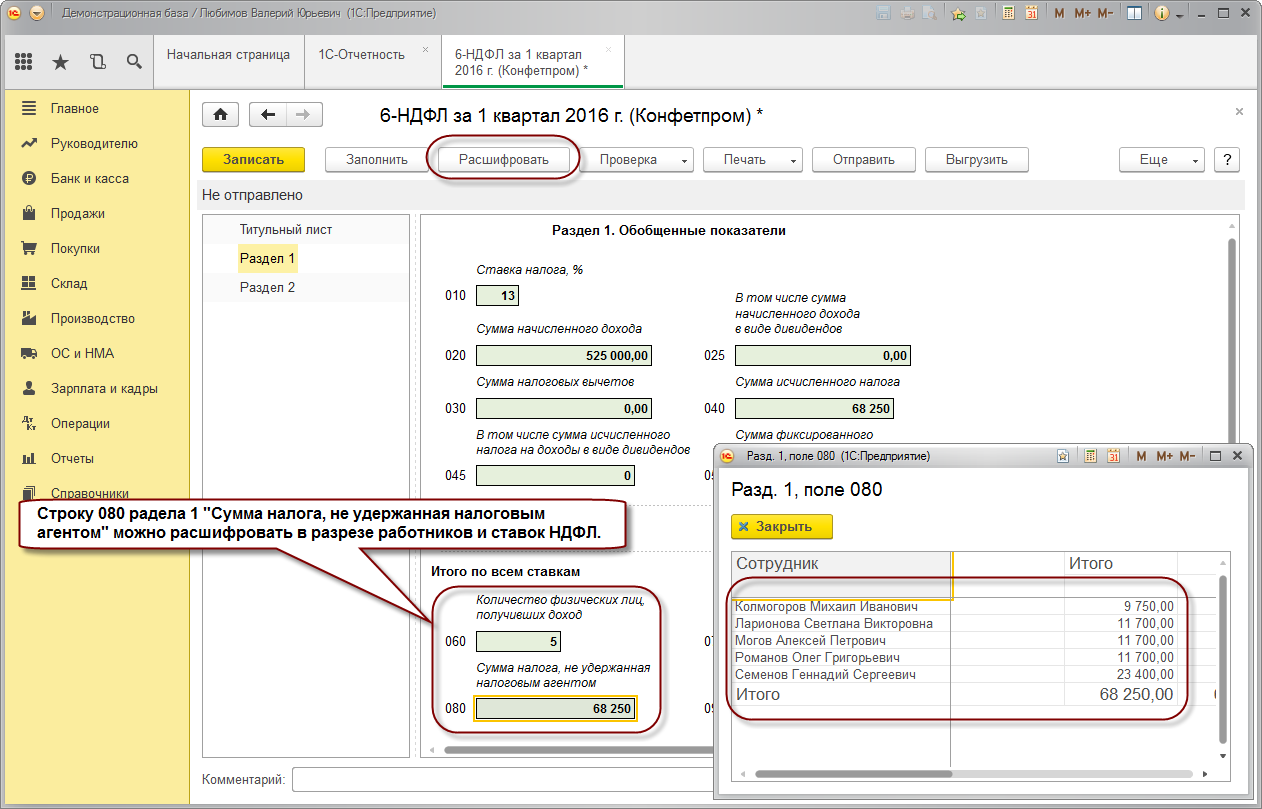Image resolution: width=1262 pixels, height=809 pixels.
Task: Open Отчеты section
Action: coord(72,458)
